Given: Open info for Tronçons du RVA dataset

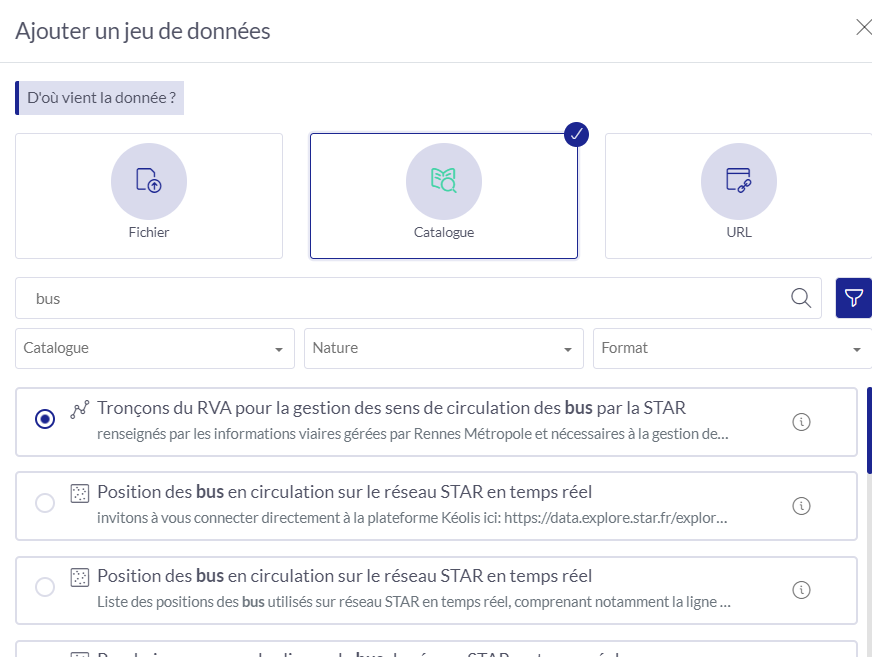Looking at the screenshot, I should click(x=801, y=422).
